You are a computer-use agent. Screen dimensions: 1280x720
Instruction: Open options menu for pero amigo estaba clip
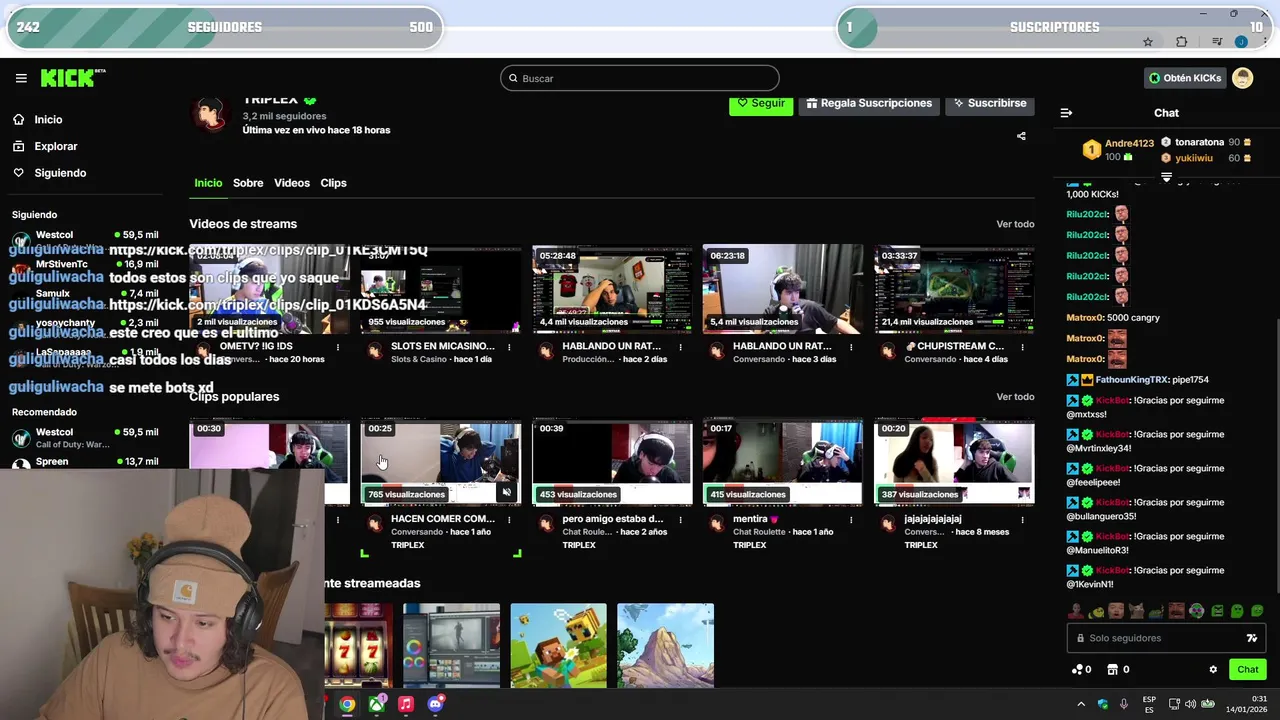(680, 520)
